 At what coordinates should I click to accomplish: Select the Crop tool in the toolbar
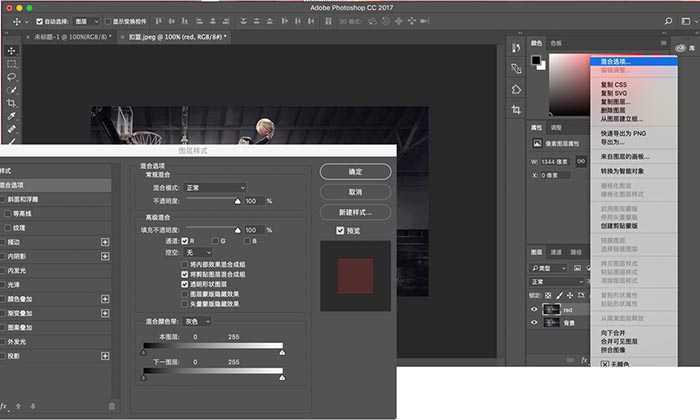tap(12, 103)
